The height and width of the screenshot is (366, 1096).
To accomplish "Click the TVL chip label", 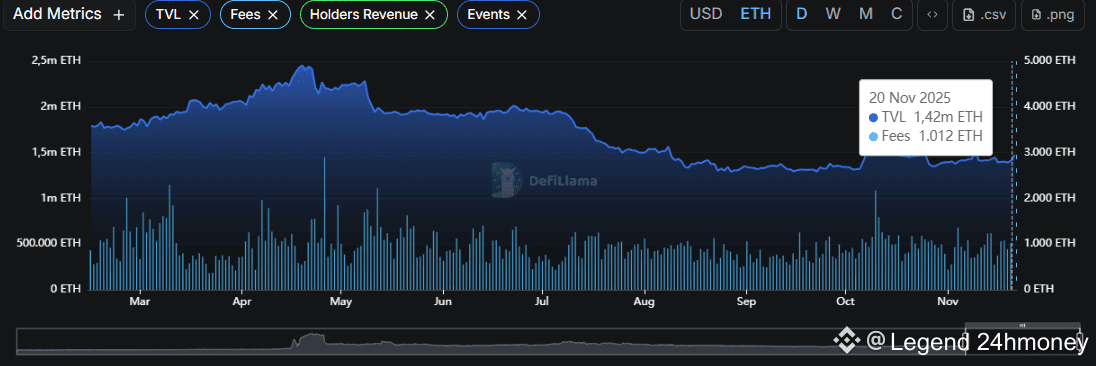I will [168, 15].
